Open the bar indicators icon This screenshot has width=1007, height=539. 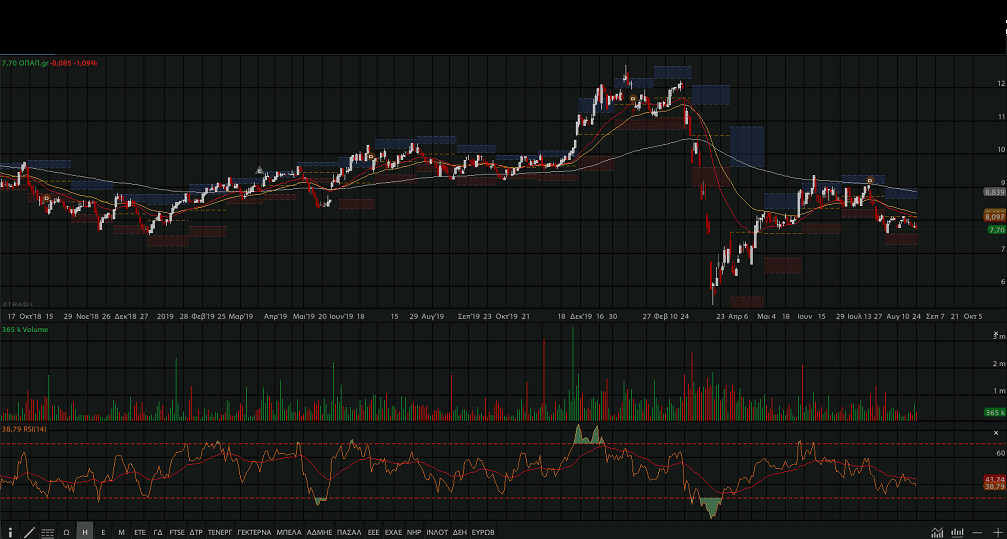click(x=958, y=532)
